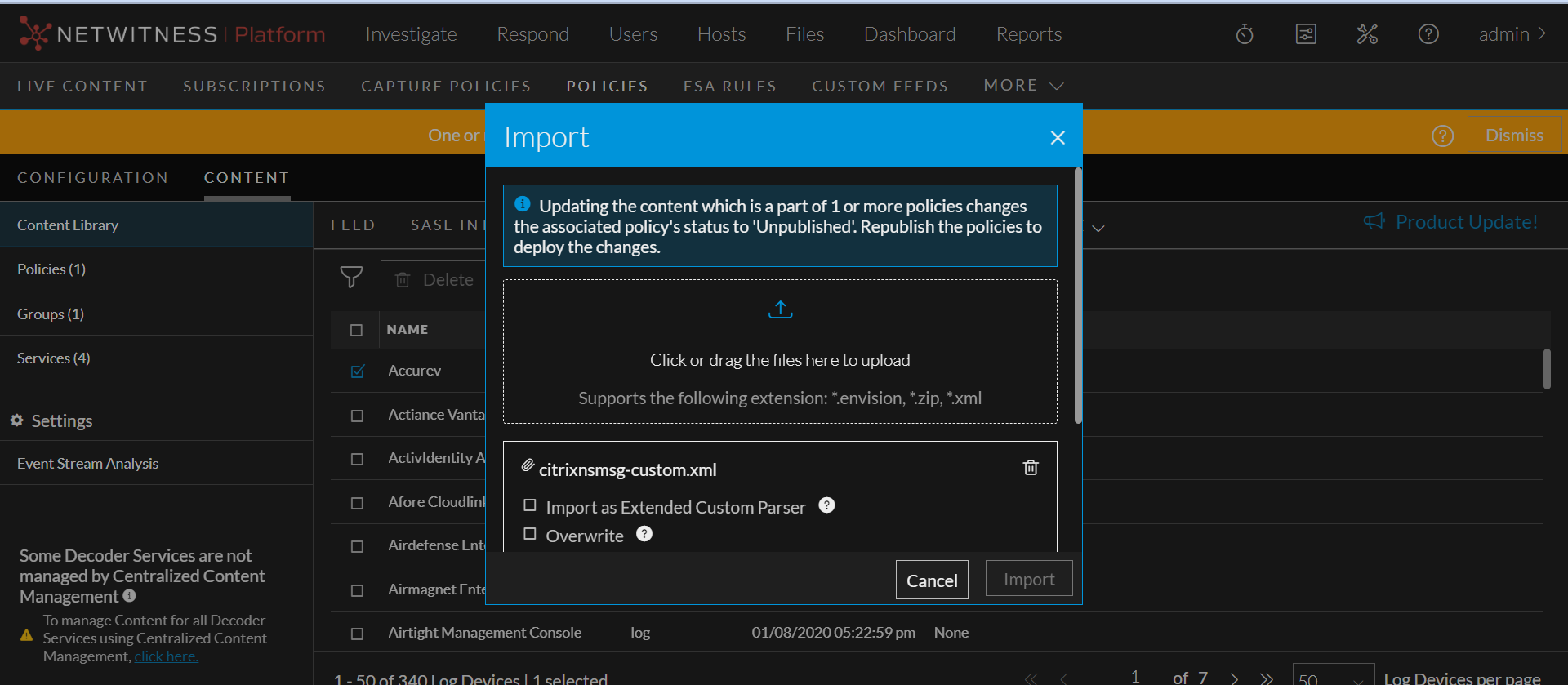Open the configuration panel icon in header
The width and height of the screenshot is (1568, 685).
1306,34
